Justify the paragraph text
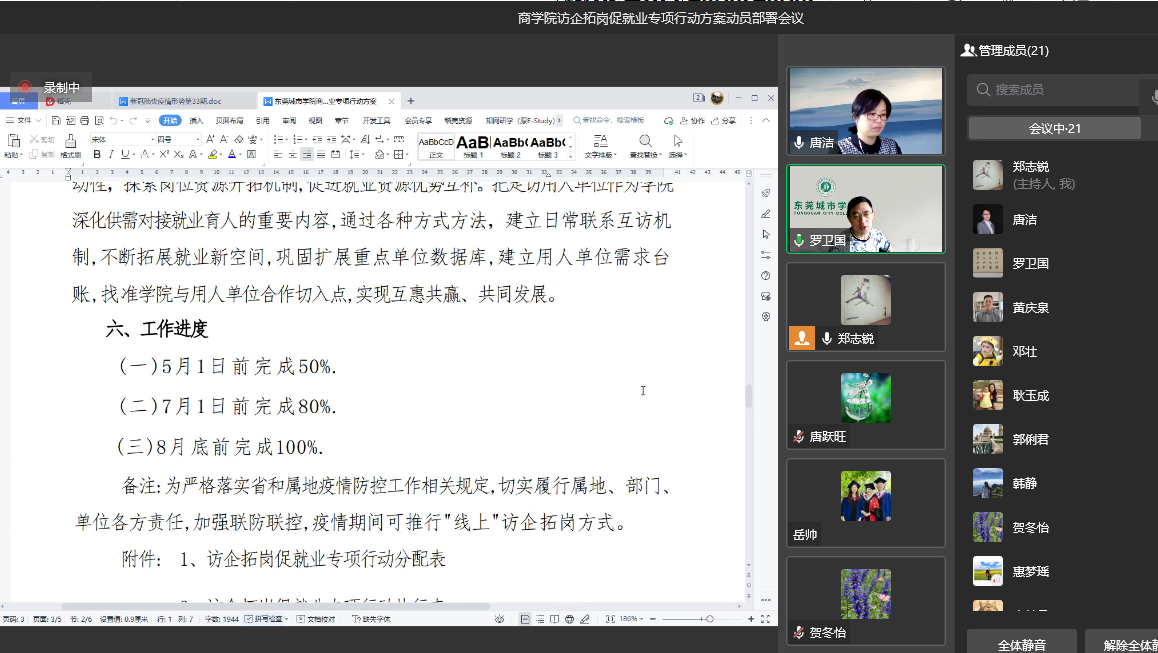The image size is (1158, 653). (321, 154)
